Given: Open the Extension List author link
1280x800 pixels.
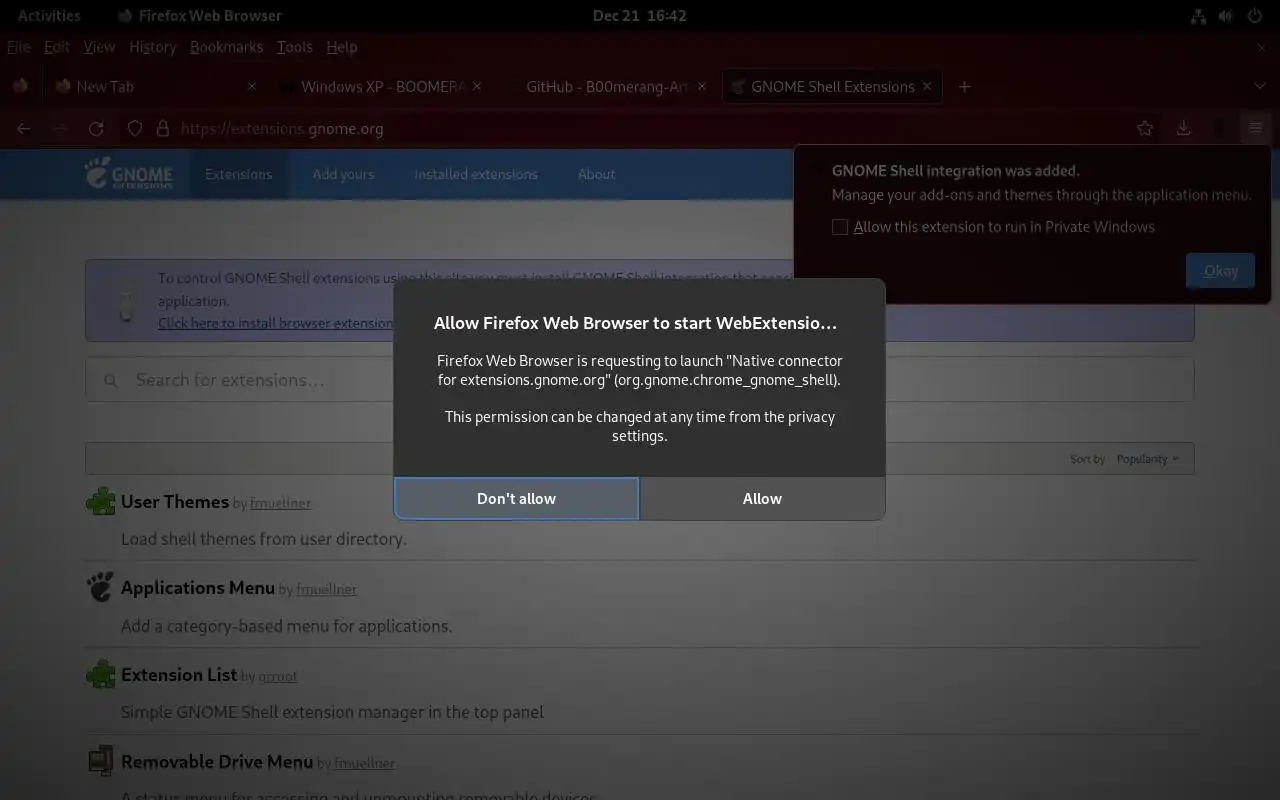Looking at the screenshot, I should 278,676.
